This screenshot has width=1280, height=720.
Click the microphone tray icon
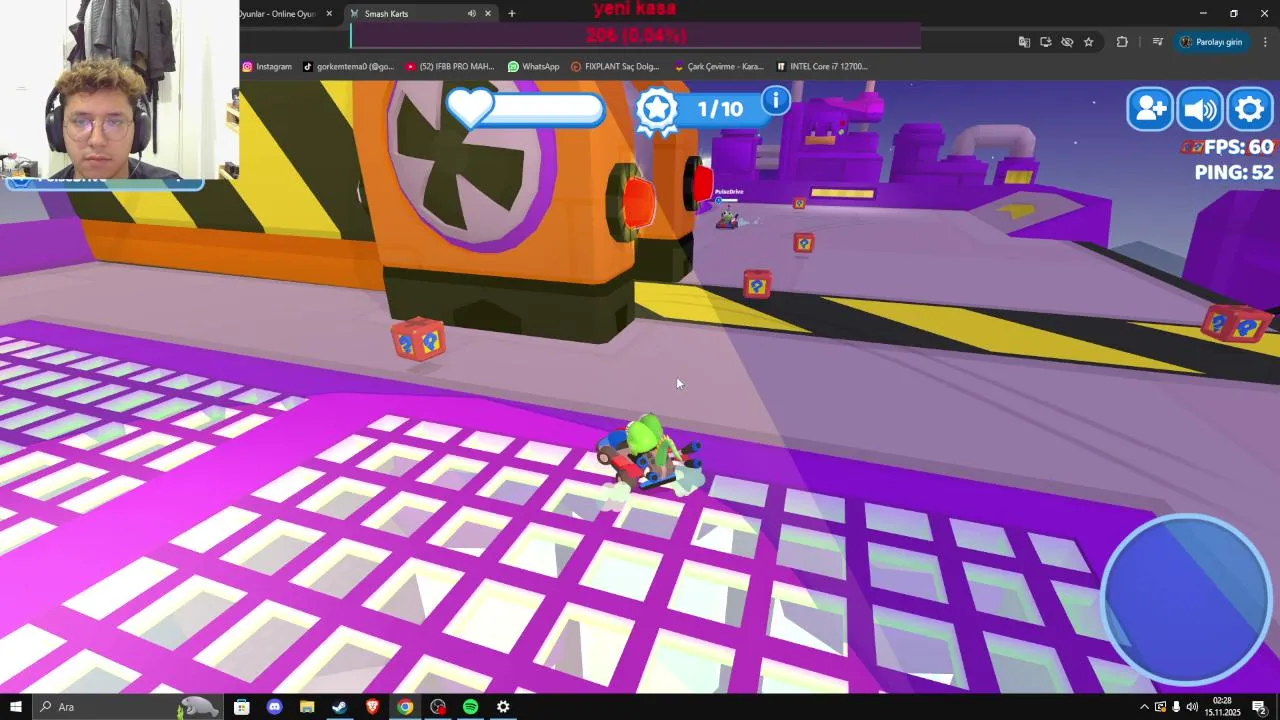coord(1176,707)
